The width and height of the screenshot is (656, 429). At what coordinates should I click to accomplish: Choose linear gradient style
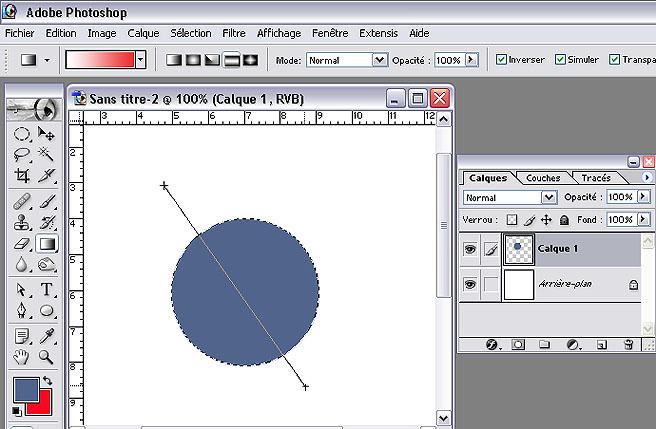click(x=174, y=60)
